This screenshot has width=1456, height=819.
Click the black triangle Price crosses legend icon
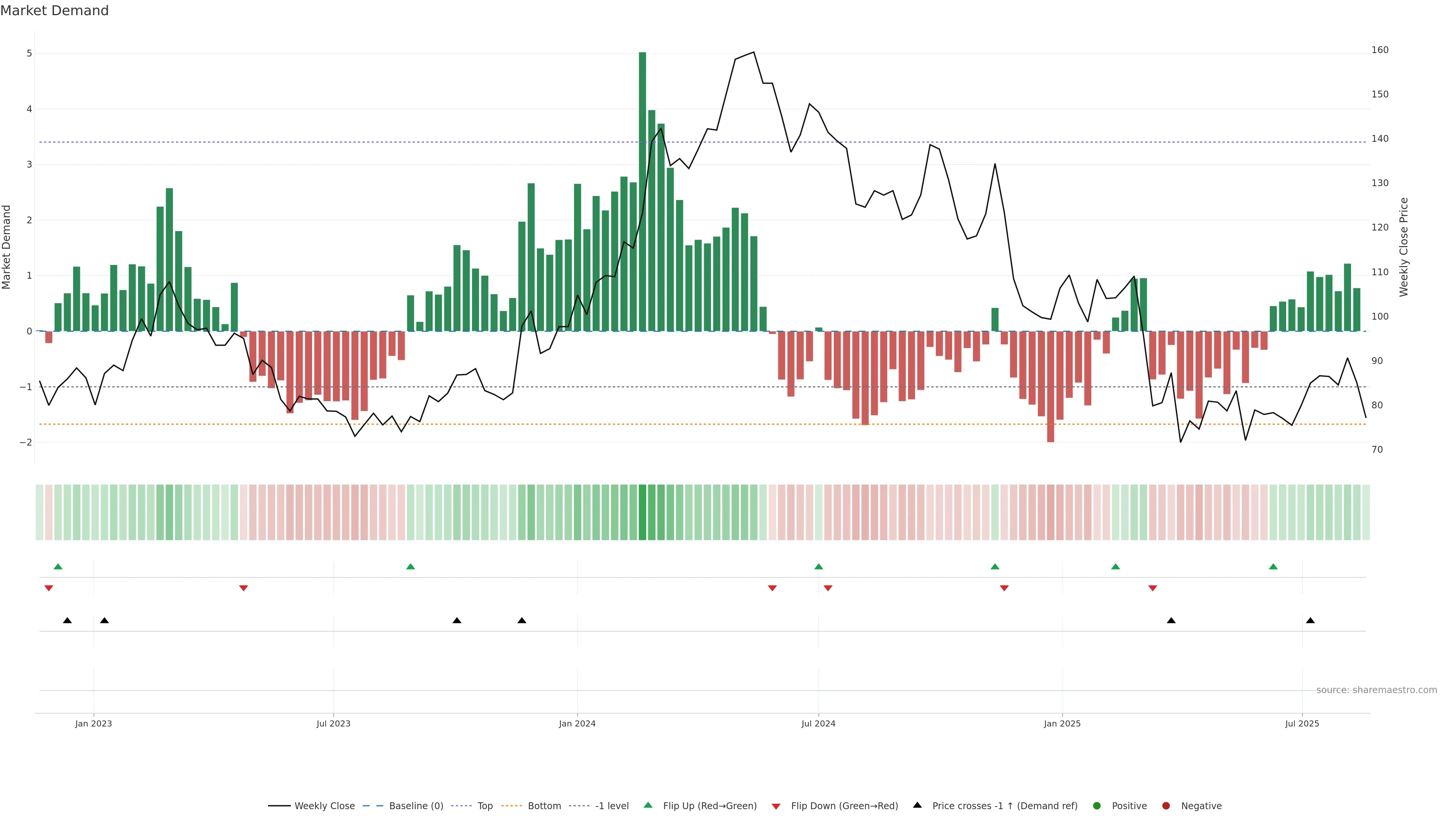[x=917, y=805]
